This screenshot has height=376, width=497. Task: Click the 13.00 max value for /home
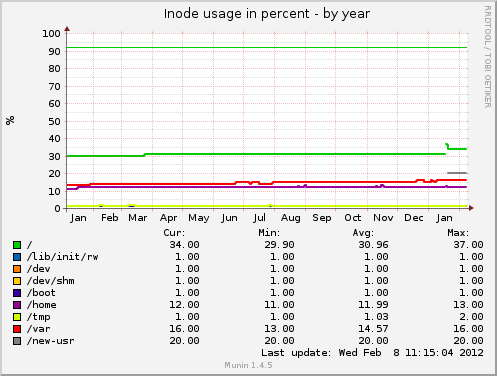coord(468,305)
